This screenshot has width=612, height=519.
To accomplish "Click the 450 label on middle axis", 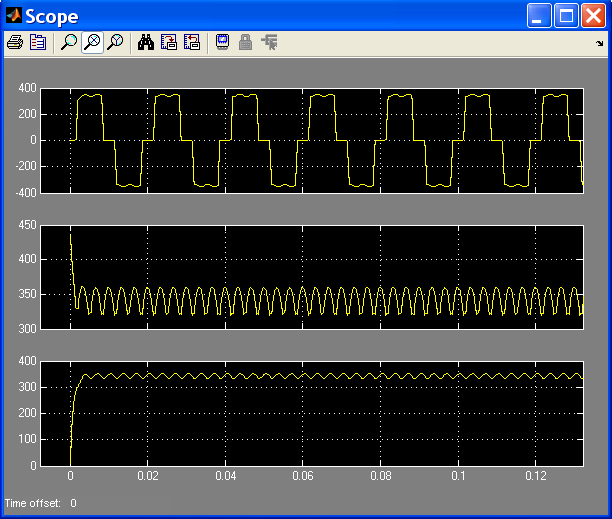I will [27, 225].
